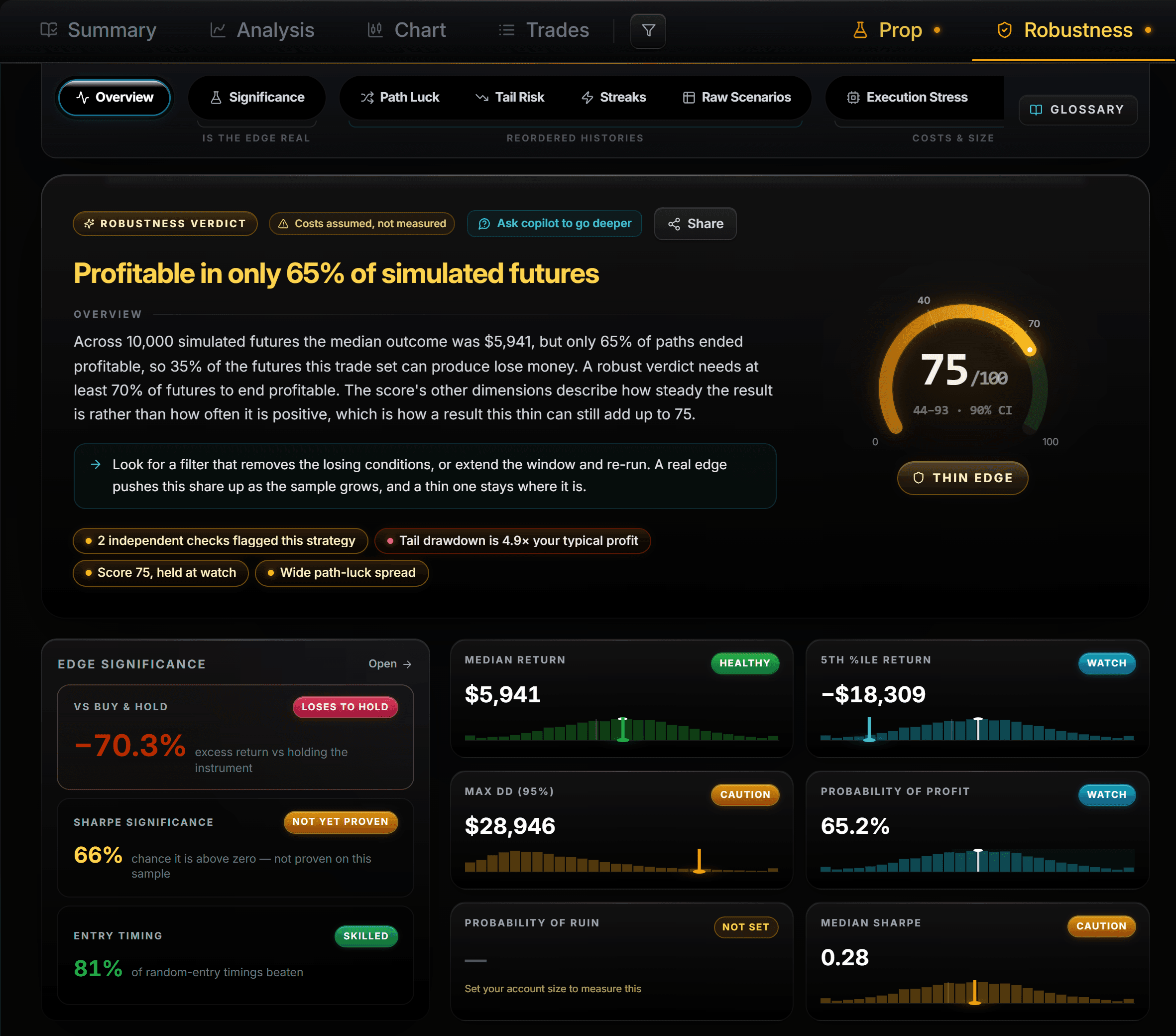This screenshot has width=1176, height=1036.
Task: Click the Execution Stress chip icon
Action: pos(853,98)
